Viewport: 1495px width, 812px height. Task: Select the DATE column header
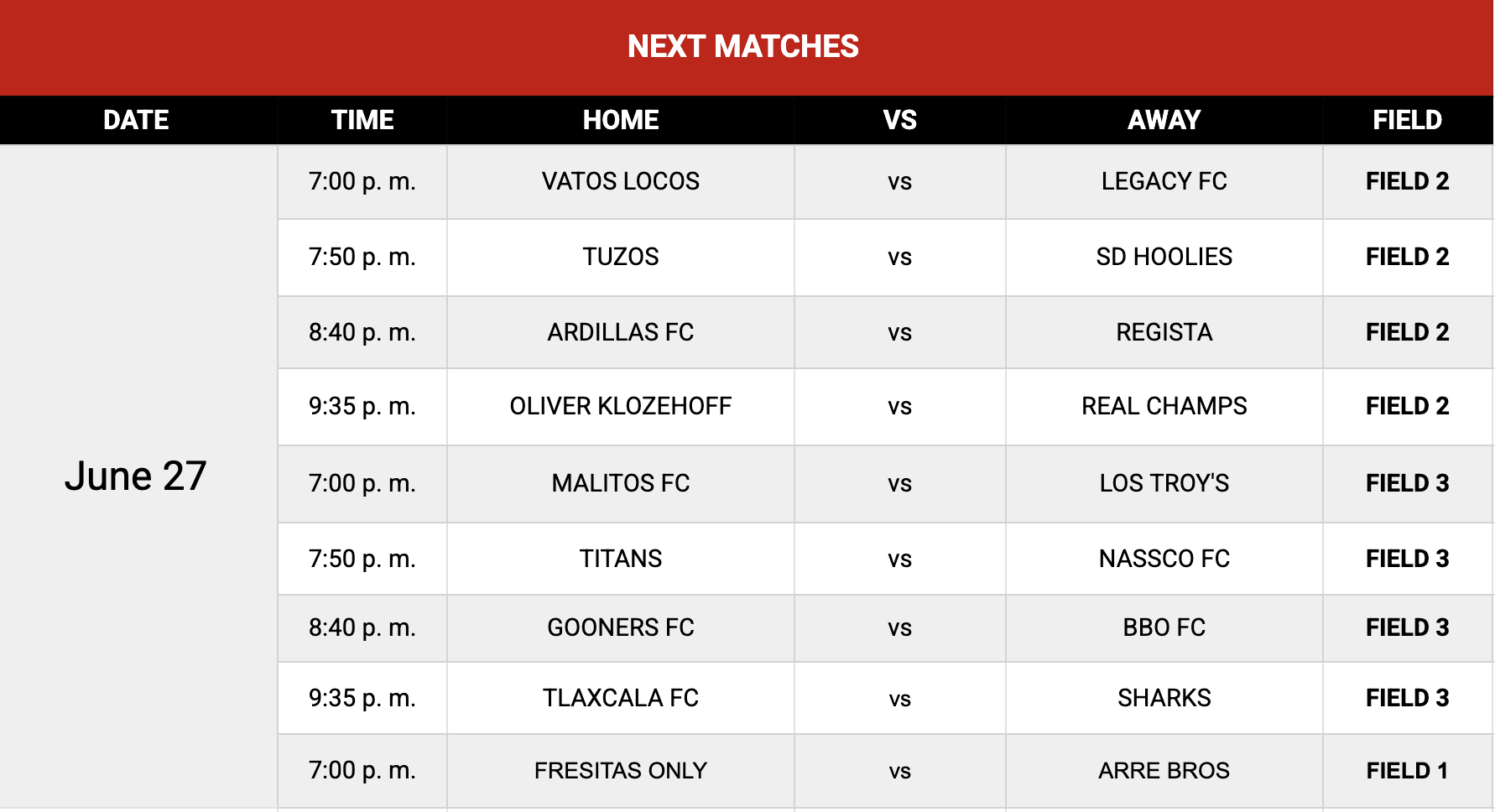point(138,120)
